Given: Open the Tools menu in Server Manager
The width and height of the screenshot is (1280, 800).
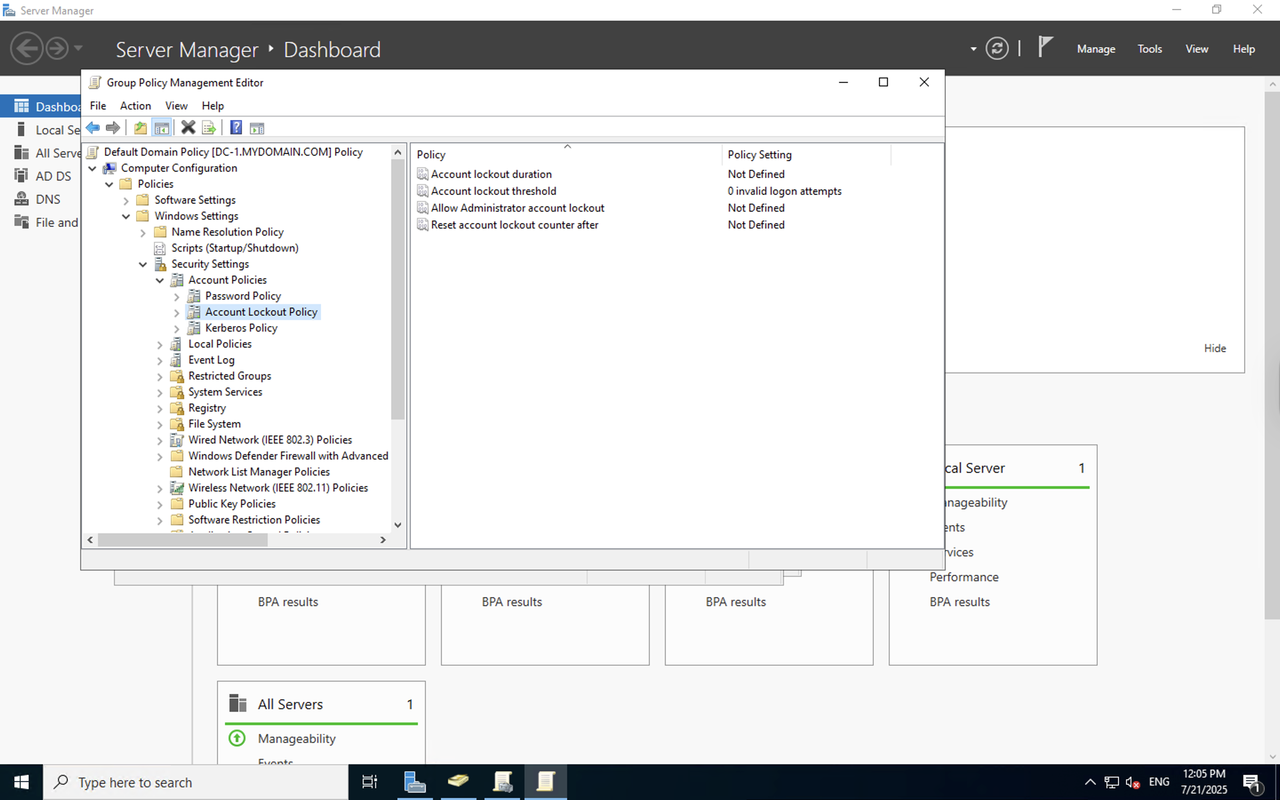Looking at the screenshot, I should [x=1150, y=49].
